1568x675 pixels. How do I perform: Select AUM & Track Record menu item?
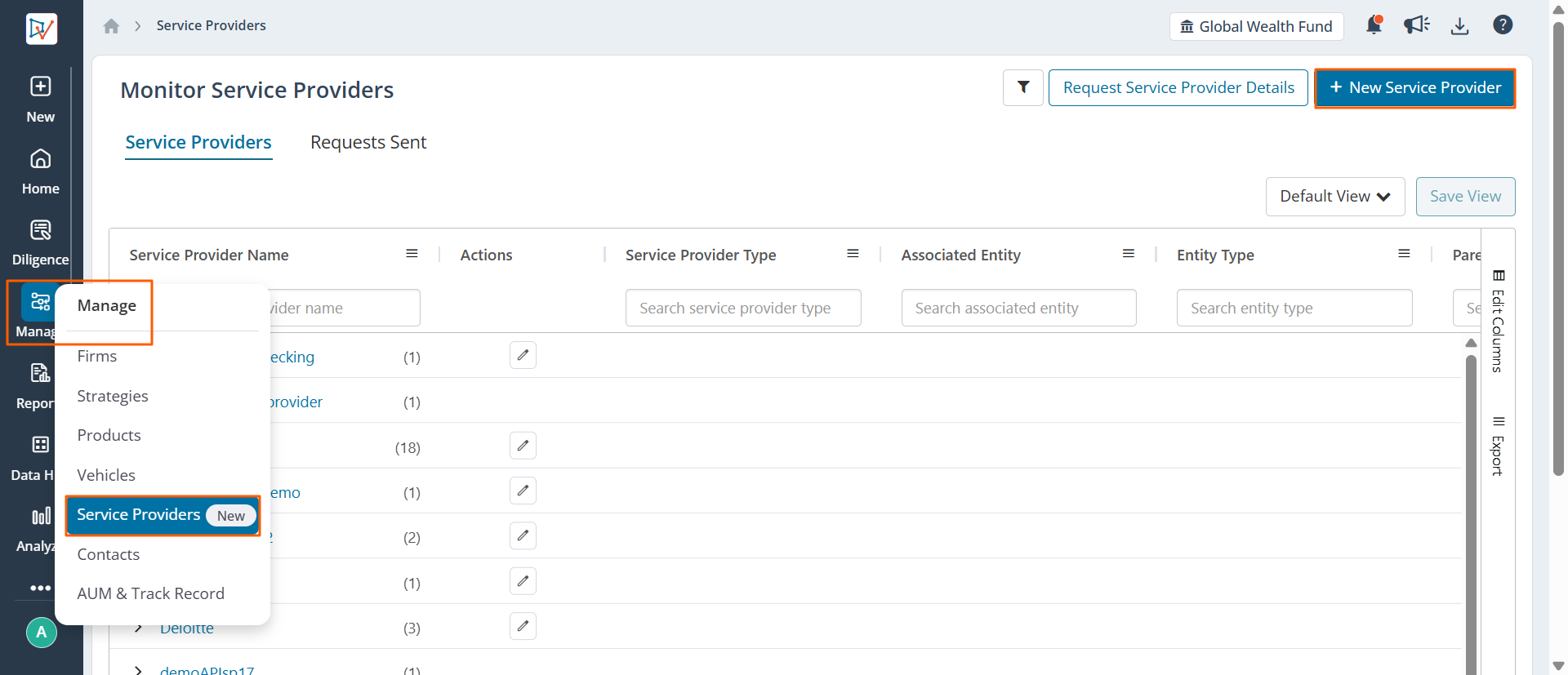tap(151, 593)
